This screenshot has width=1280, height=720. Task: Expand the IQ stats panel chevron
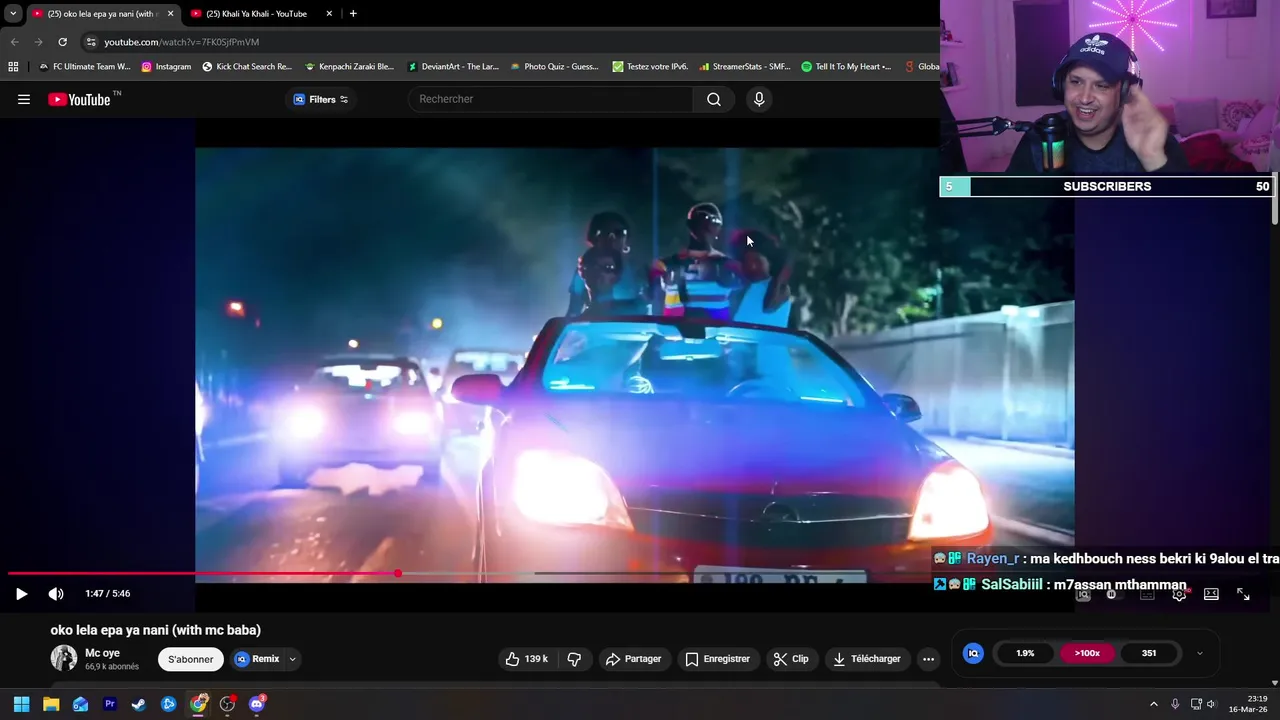click(x=1199, y=654)
